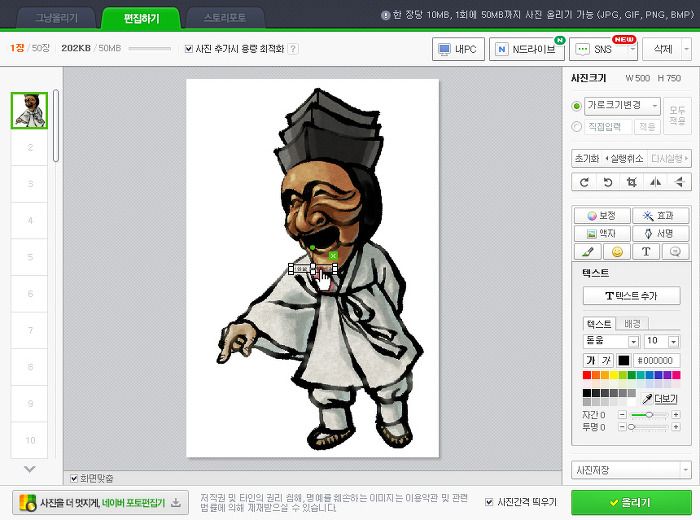Click the #000000 hex color field
This screenshot has width=700, height=520.
pos(656,360)
